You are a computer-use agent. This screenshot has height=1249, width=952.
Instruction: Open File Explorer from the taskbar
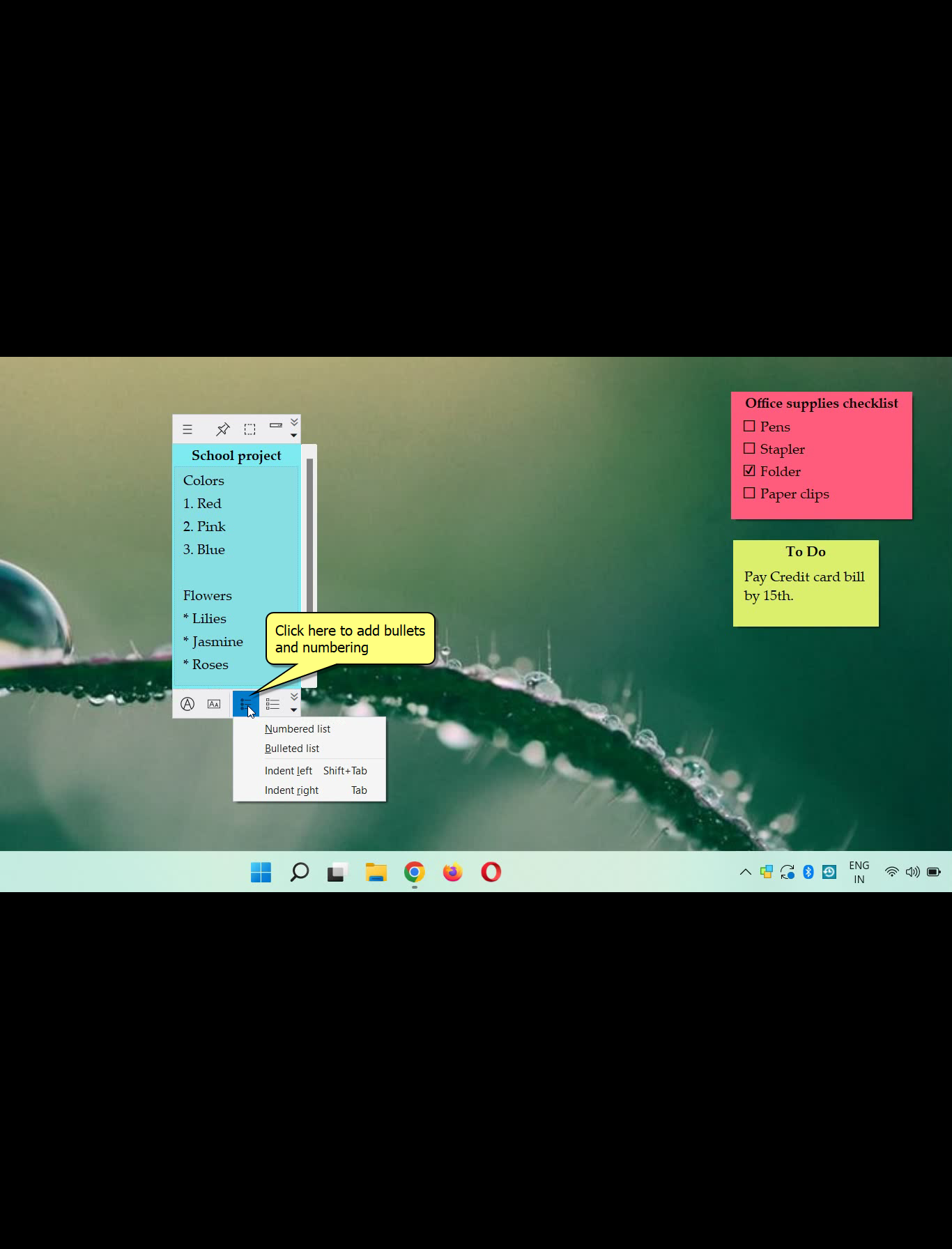click(376, 872)
